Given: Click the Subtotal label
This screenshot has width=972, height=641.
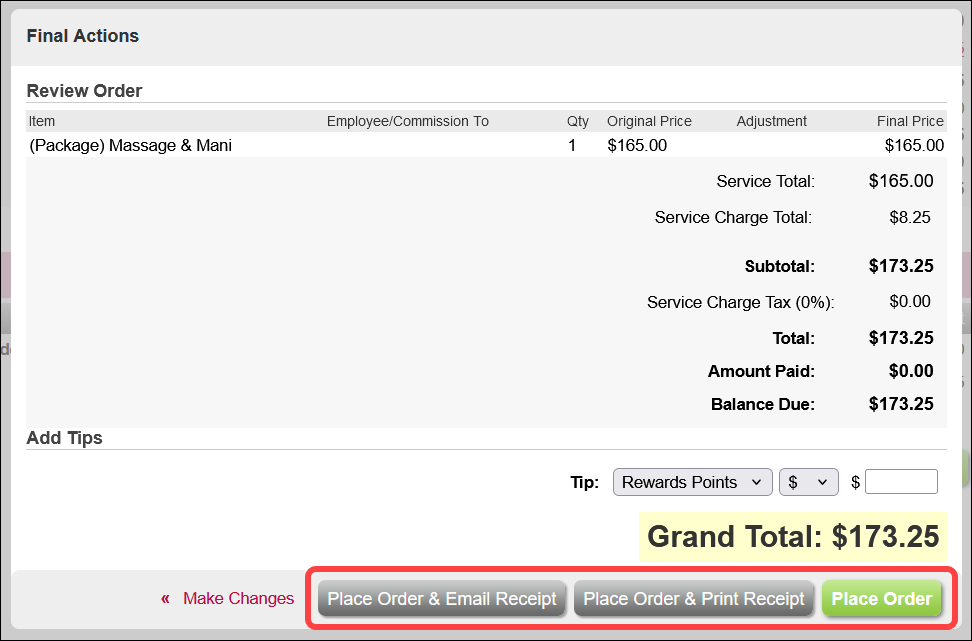Looking at the screenshot, I should pos(779,266).
